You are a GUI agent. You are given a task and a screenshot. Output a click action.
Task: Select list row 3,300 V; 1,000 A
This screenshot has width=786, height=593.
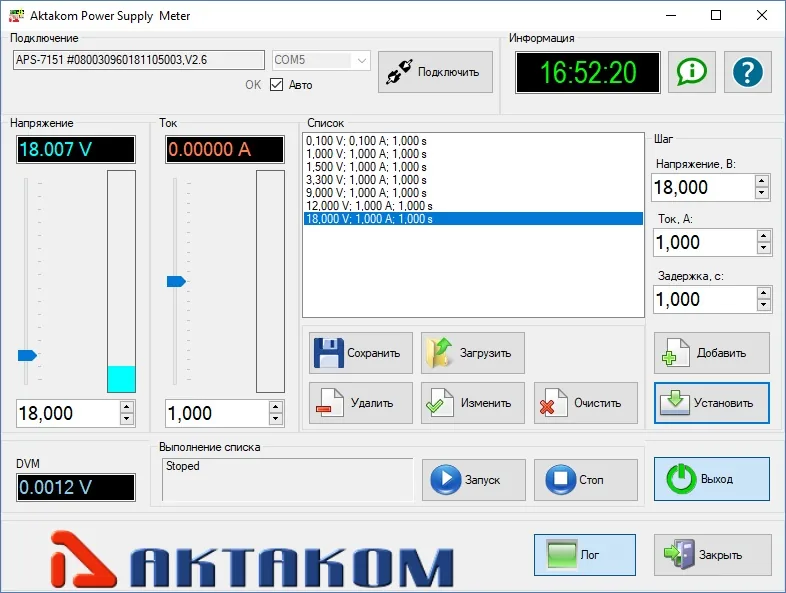click(473, 180)
